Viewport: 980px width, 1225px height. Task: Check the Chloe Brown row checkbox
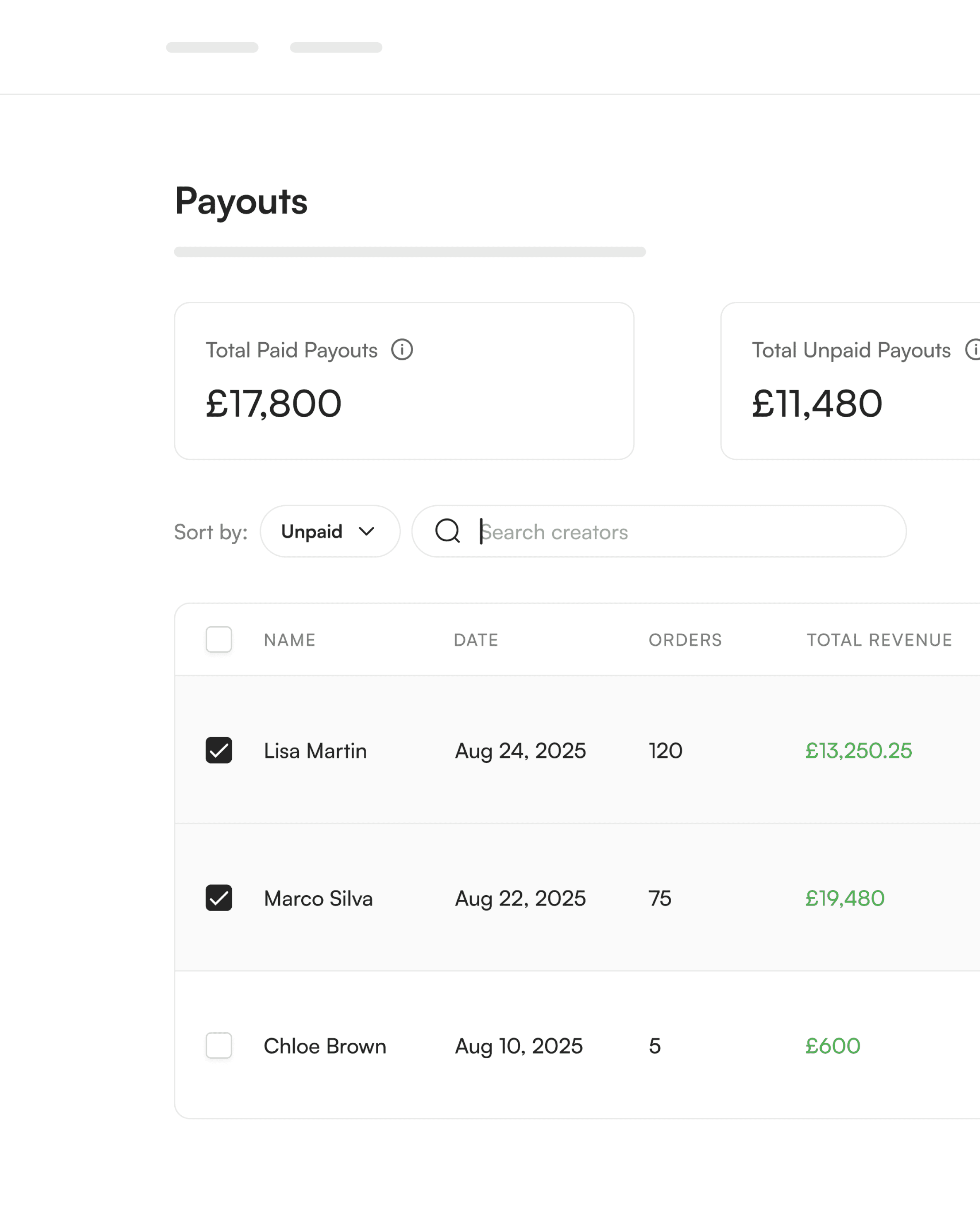pyautogui.click(x=219, y=1045)
